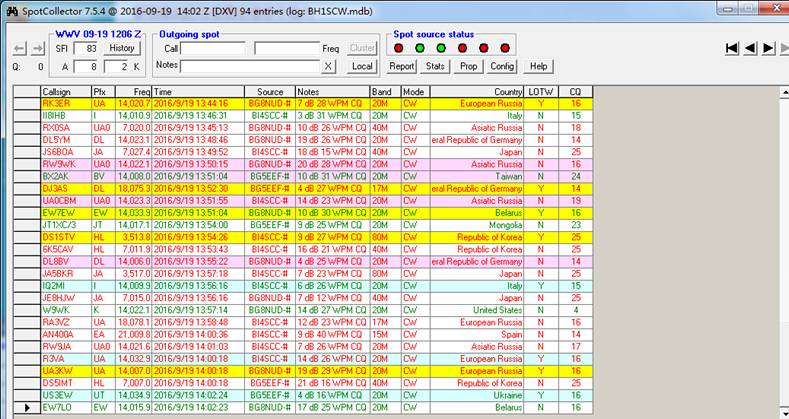
Task: Click the back arrow navigation button
Action: [21, 48]
